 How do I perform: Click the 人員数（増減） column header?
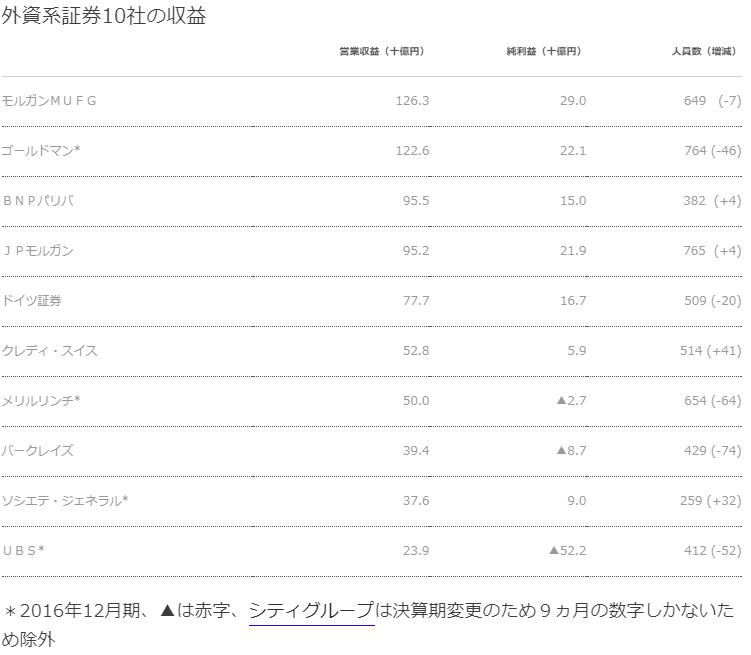(x=704, y=51)
